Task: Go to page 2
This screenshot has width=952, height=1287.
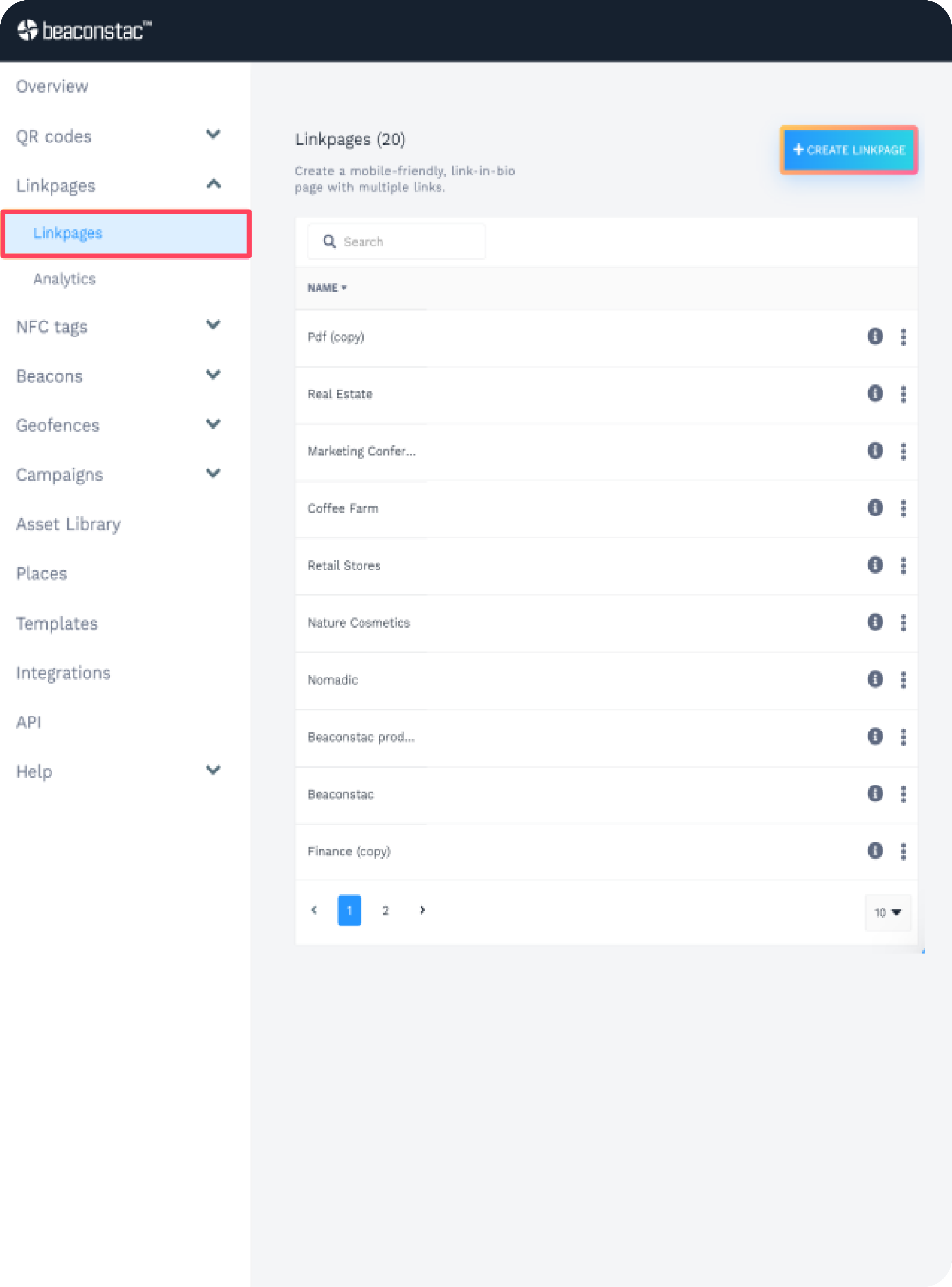Action: [x=385, y=910]
